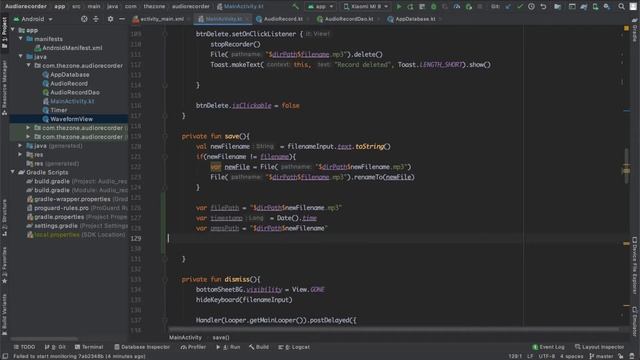Open the Layout Inspector
This screenshot has height=360, width=640.
[x=599, y=347]
